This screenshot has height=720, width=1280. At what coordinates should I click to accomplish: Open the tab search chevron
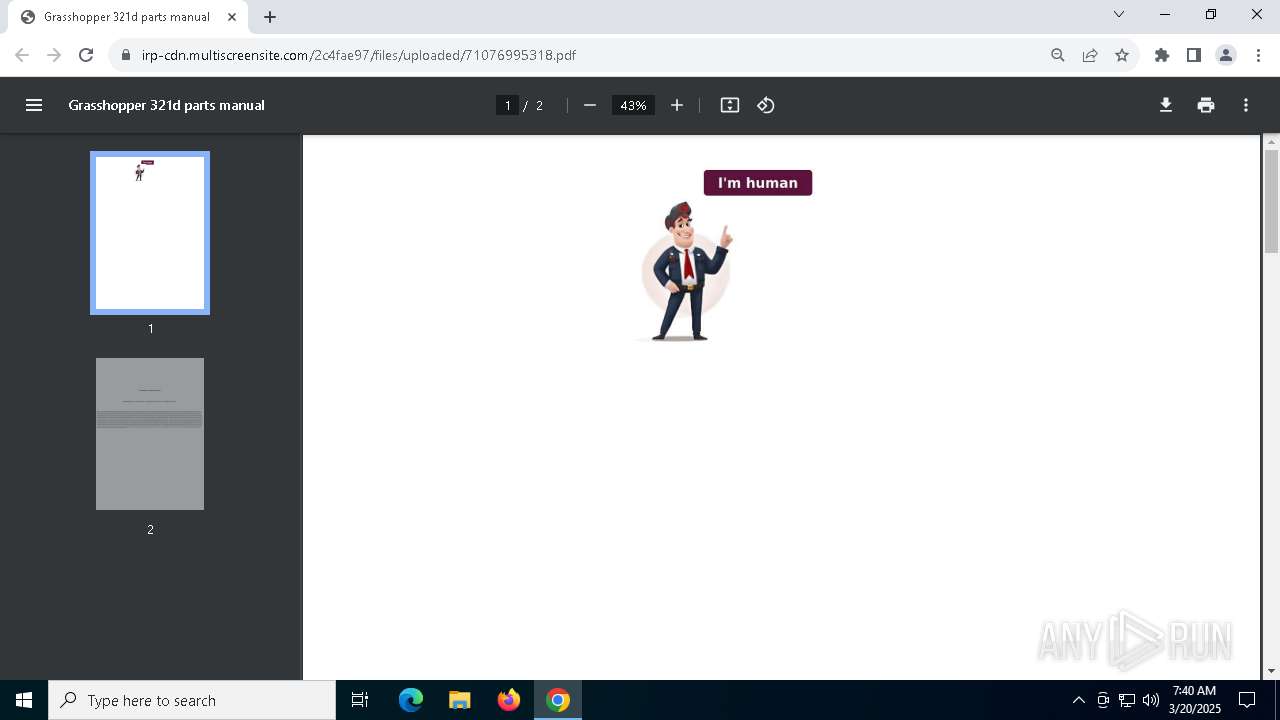coord(1119,14)
